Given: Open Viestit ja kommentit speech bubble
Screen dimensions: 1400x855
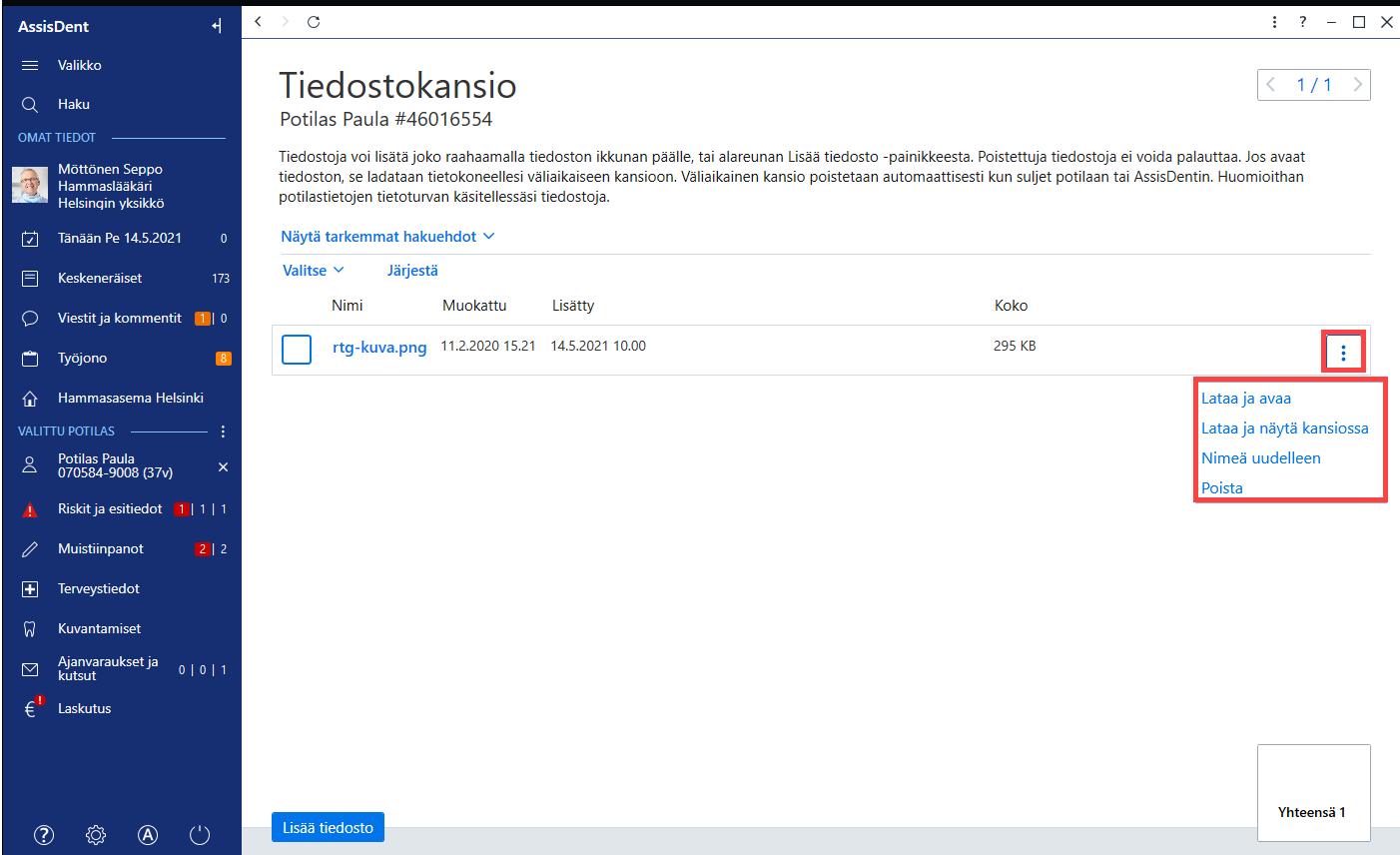Looking at the screenshot, I should tap(30, 319).
